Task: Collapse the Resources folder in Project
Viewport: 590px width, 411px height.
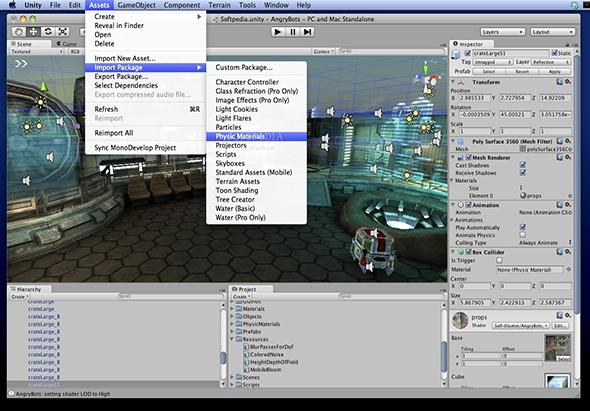Action: click(232, 339)
